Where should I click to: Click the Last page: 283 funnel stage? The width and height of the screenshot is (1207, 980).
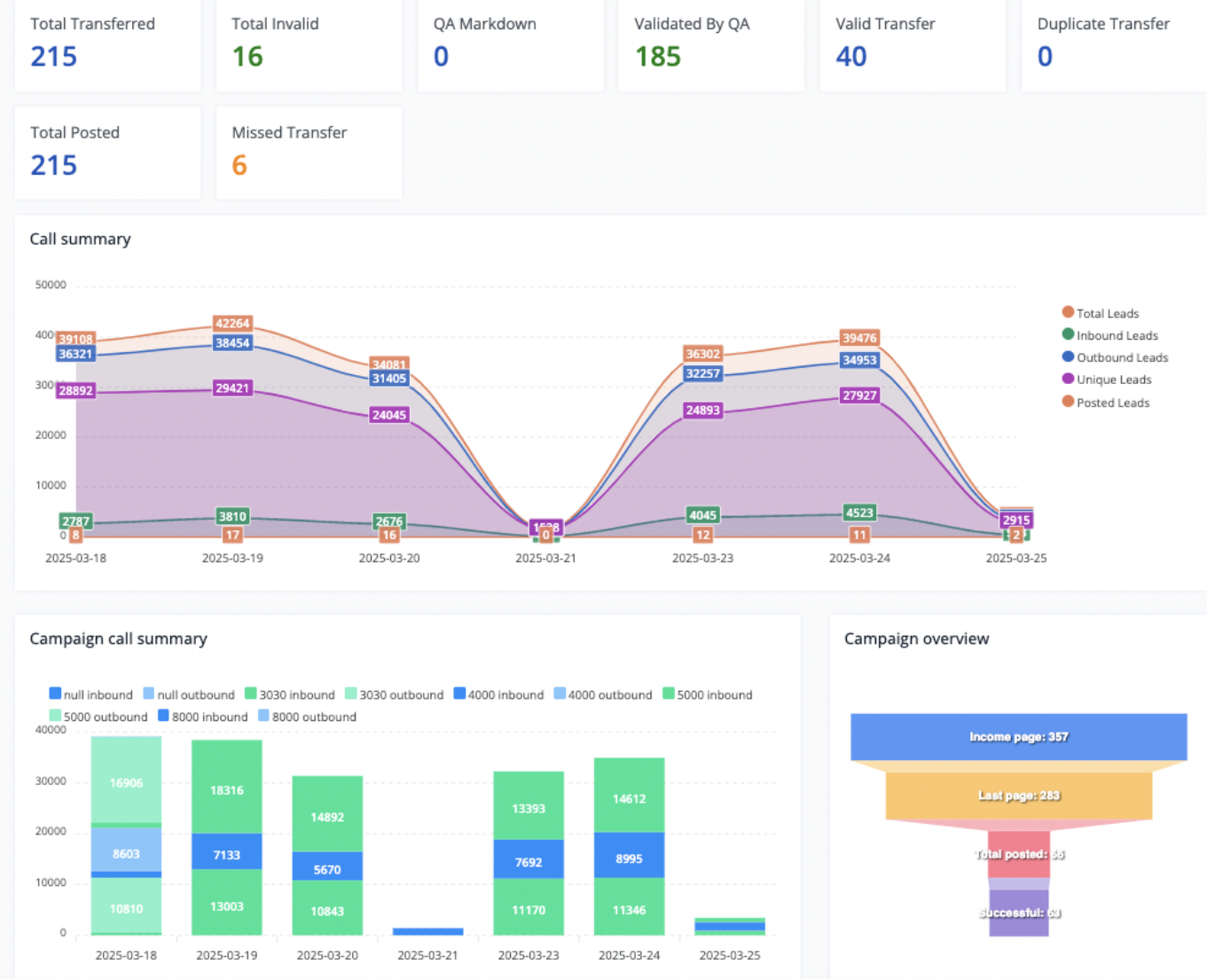pyautogui.click(x=1019, y=796)
